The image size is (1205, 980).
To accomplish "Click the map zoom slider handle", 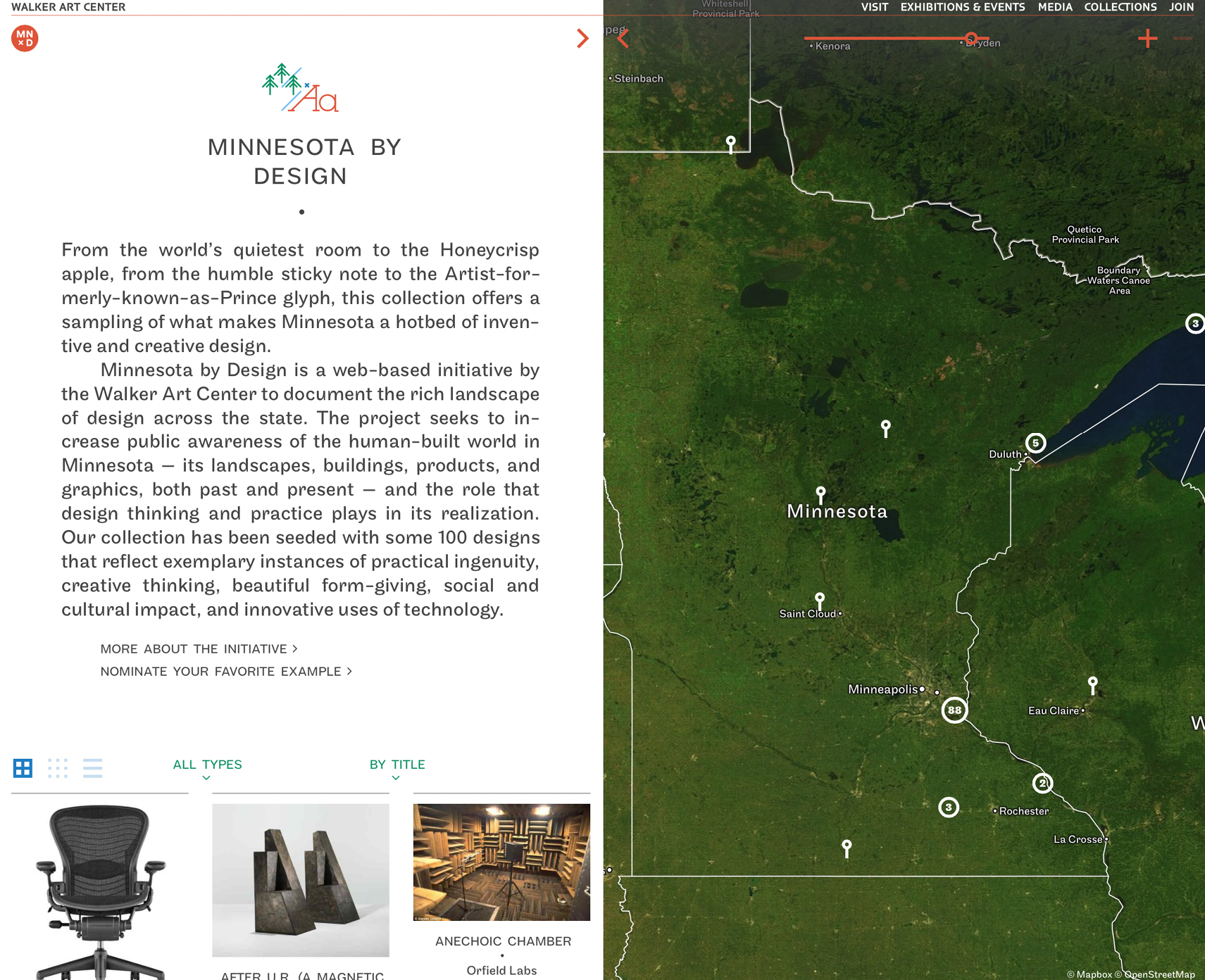I will [x=971, y=38].
